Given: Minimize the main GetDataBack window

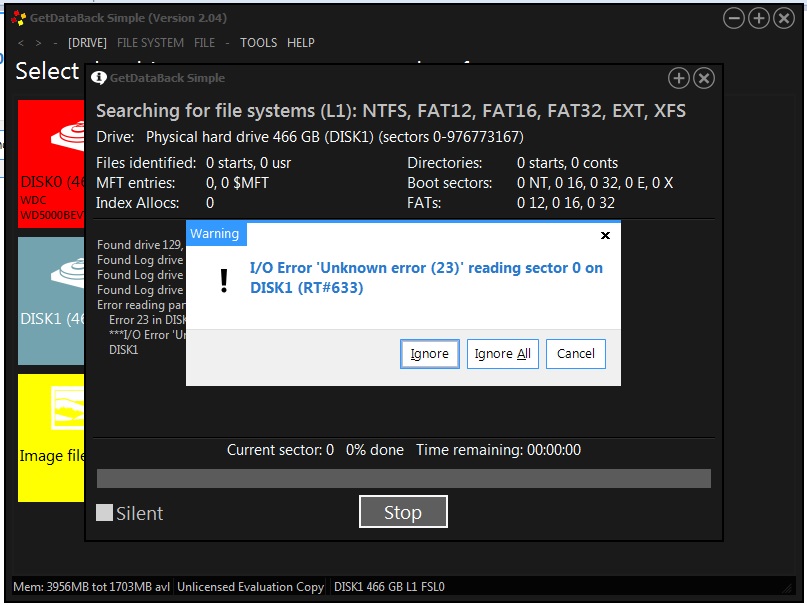Looking at the screenshot, I should point(733,19).
